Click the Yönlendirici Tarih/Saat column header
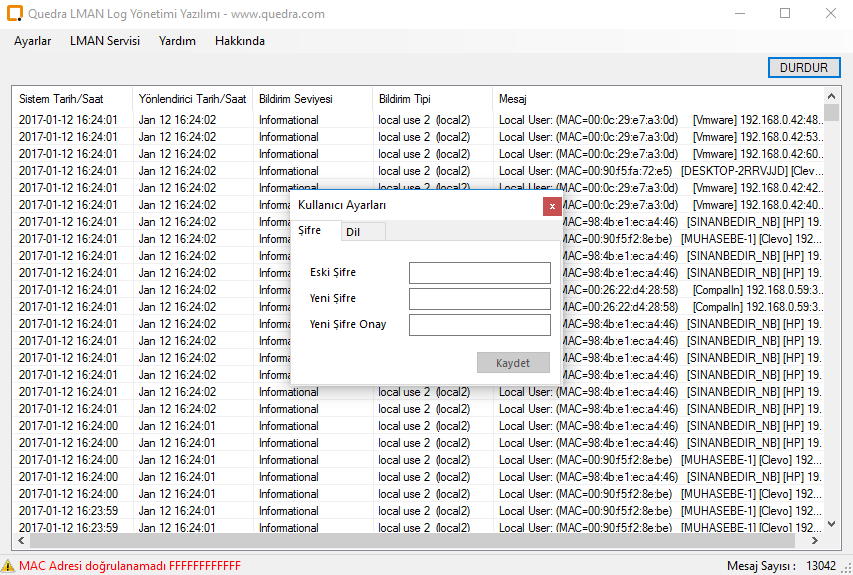853x575 pixels. 192,99
